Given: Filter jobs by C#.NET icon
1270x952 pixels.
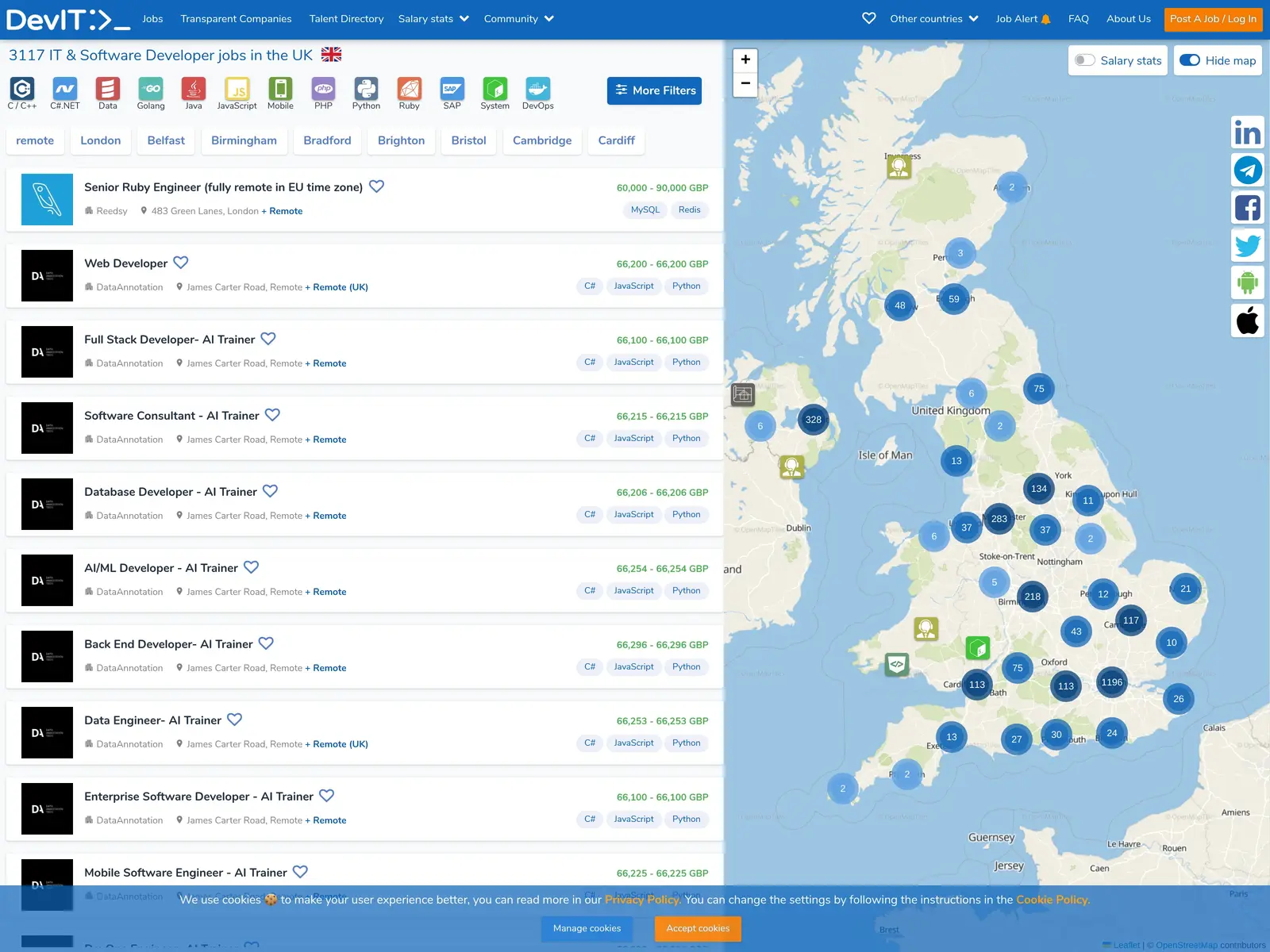Looking at the screenshot, I should tap(65, 93).
